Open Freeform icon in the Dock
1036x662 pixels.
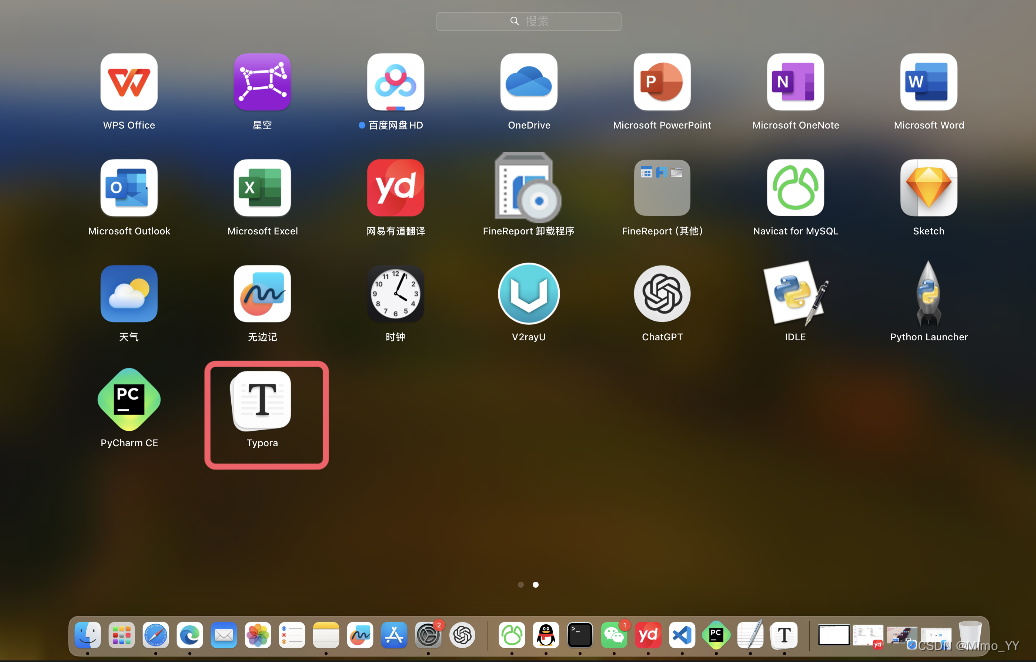[x=360, y=636]
